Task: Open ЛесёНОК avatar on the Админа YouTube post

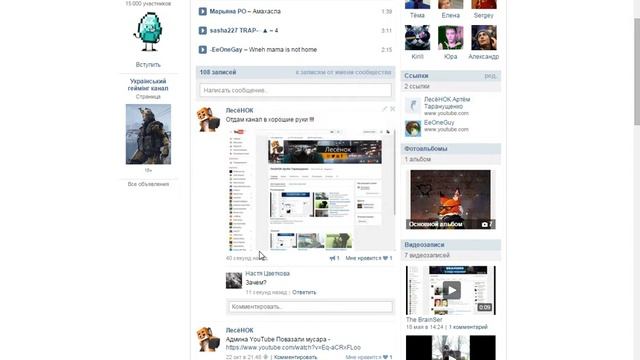Action: 208,339
